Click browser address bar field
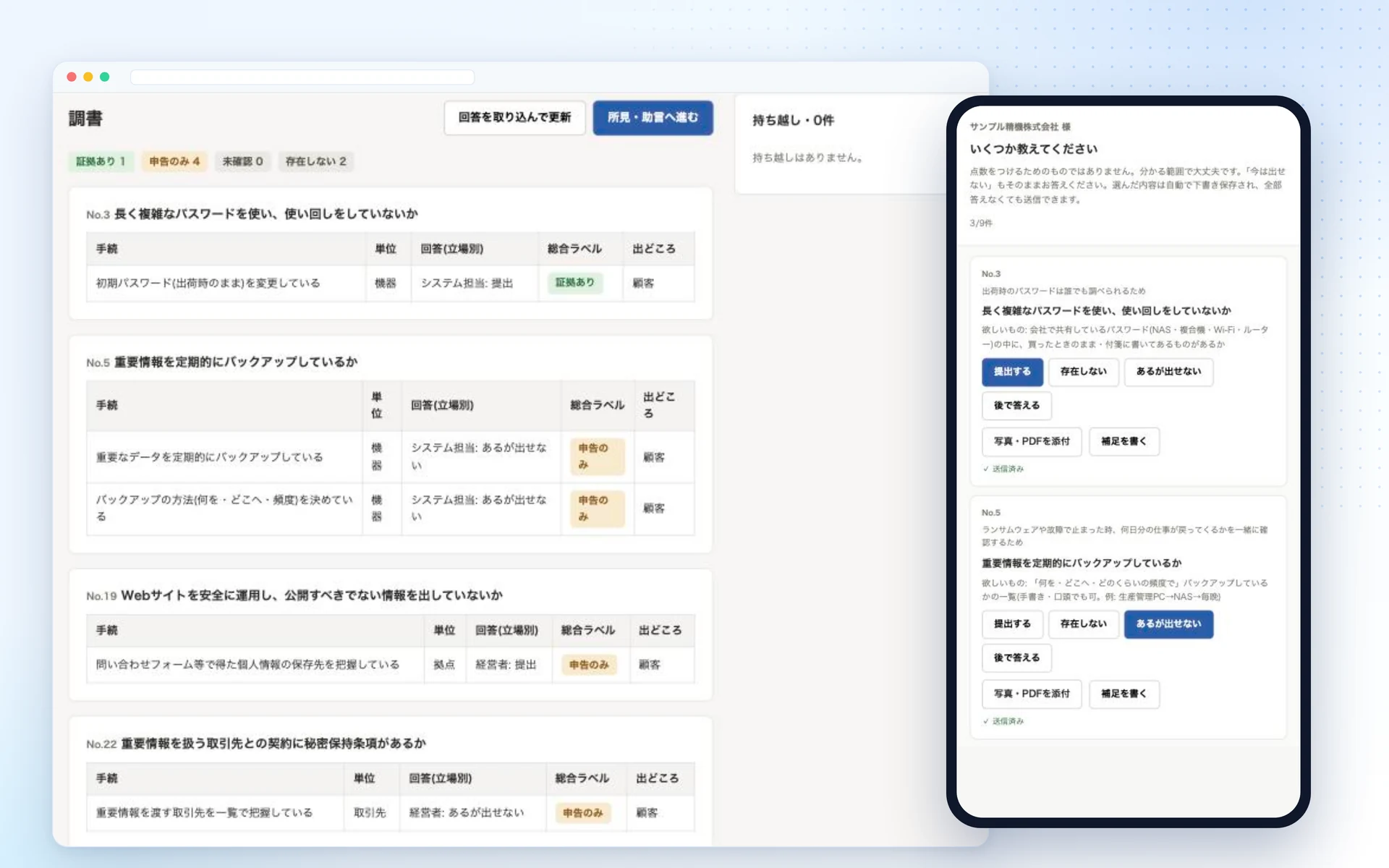The width and height of the screenshot is (1389, 868). tap(302, 77)
